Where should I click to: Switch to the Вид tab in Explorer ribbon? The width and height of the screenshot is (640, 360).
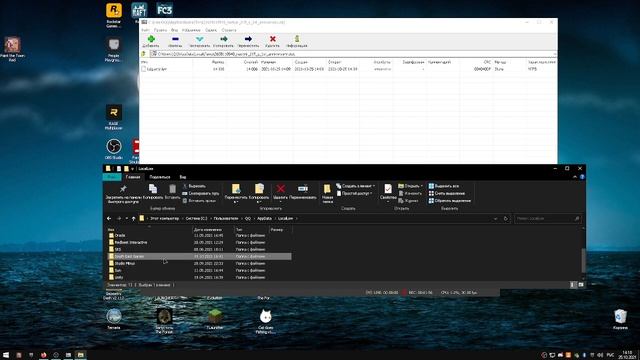(x=183, y=177)
